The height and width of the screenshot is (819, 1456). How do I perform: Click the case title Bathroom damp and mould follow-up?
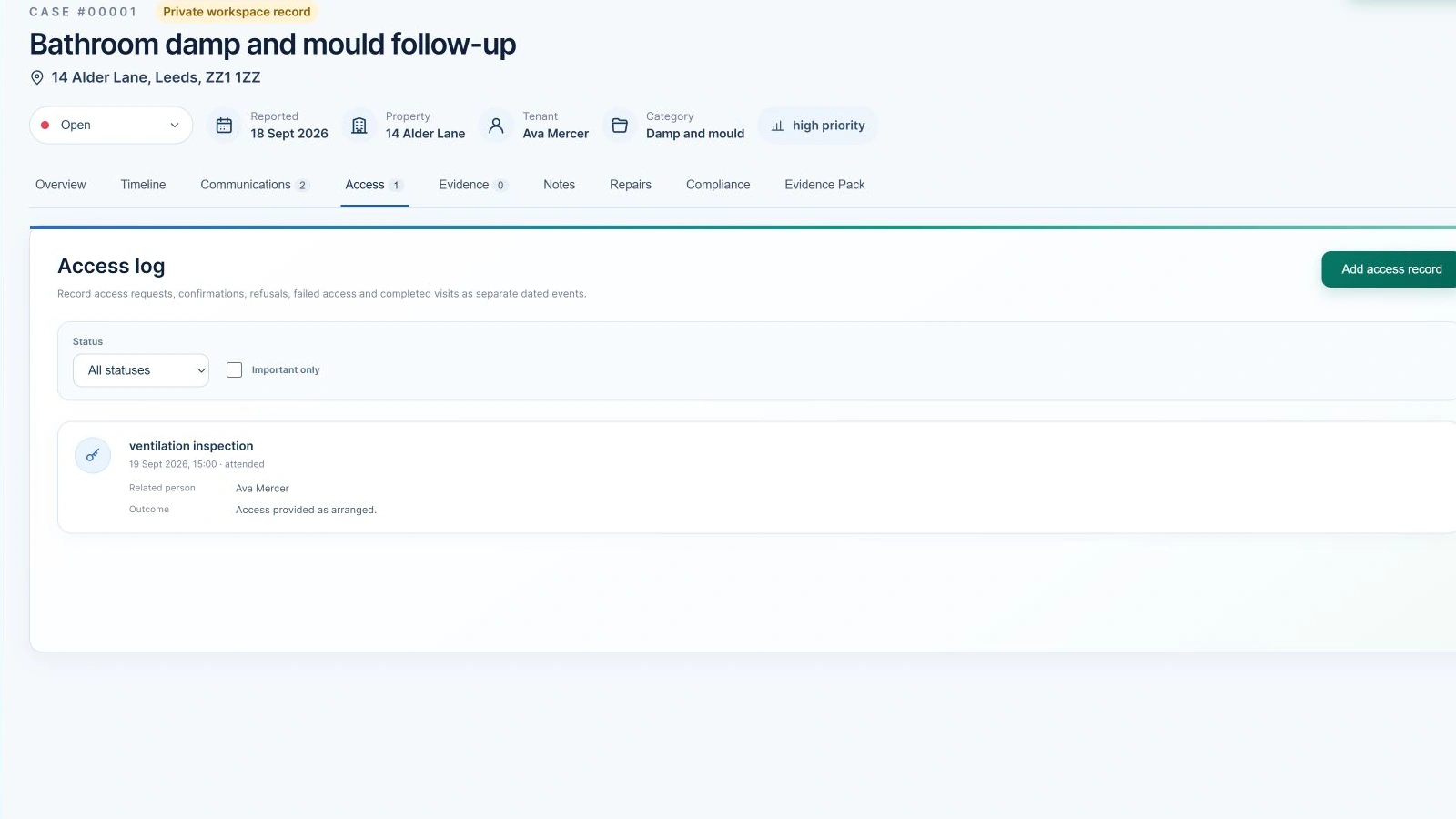click(x=273, y=44)
